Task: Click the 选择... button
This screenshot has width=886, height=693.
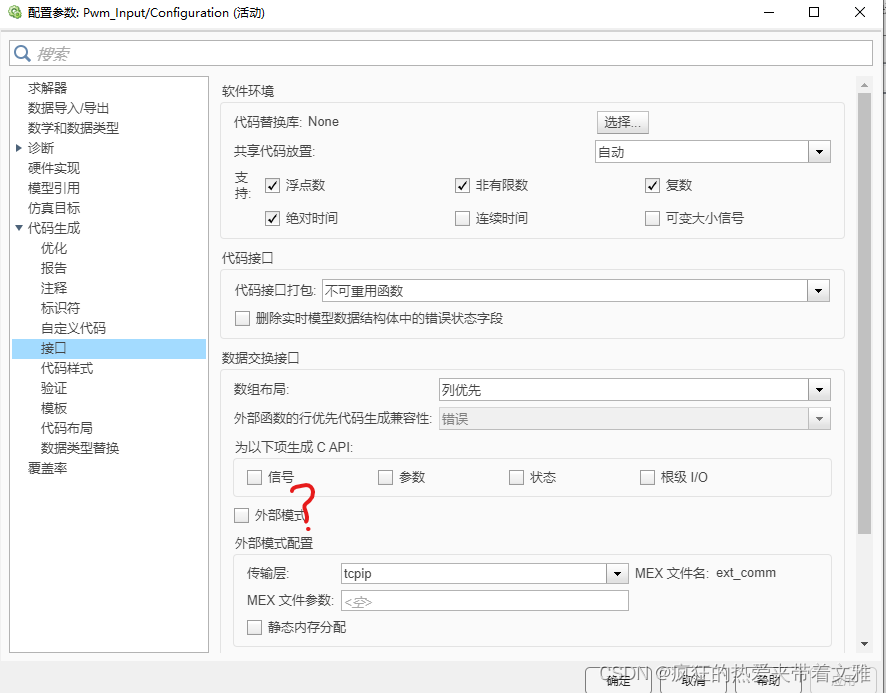Action: [x=622, y=120]
